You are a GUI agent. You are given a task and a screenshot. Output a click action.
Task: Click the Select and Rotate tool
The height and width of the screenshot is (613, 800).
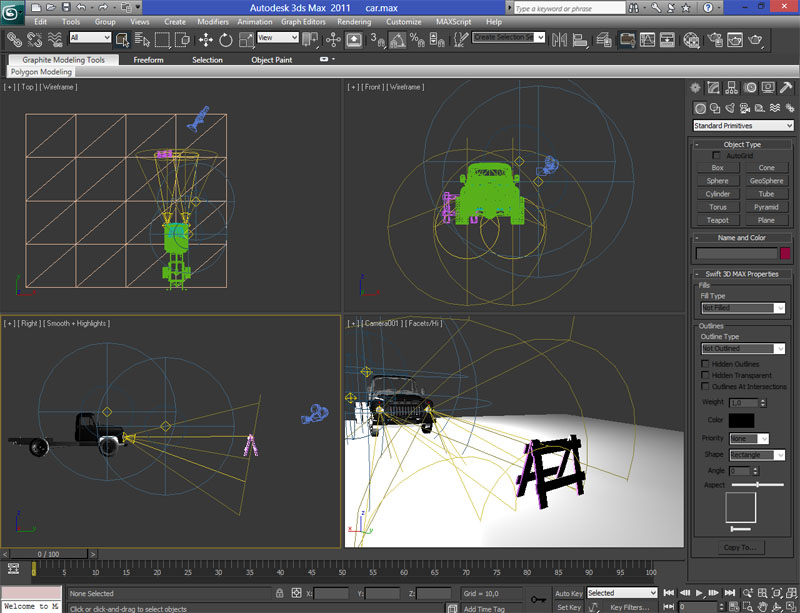click(x=226, y=40)
